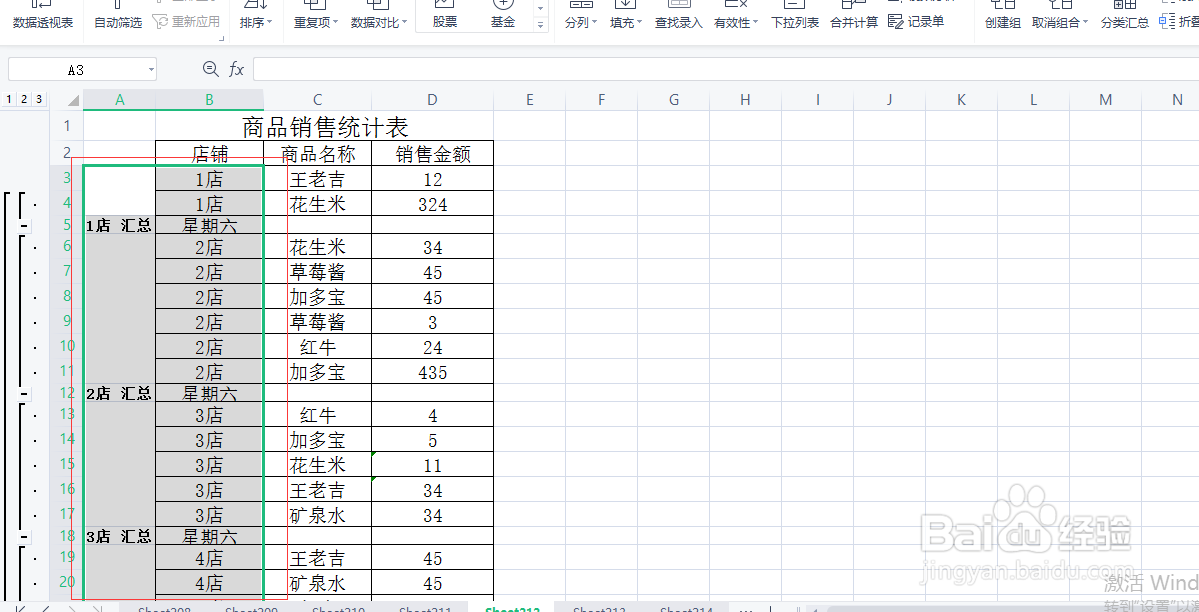Click 王老吉 in row 3
Image resolution: width=1199 pixels, height=612 pixels.
coord(317,179)
